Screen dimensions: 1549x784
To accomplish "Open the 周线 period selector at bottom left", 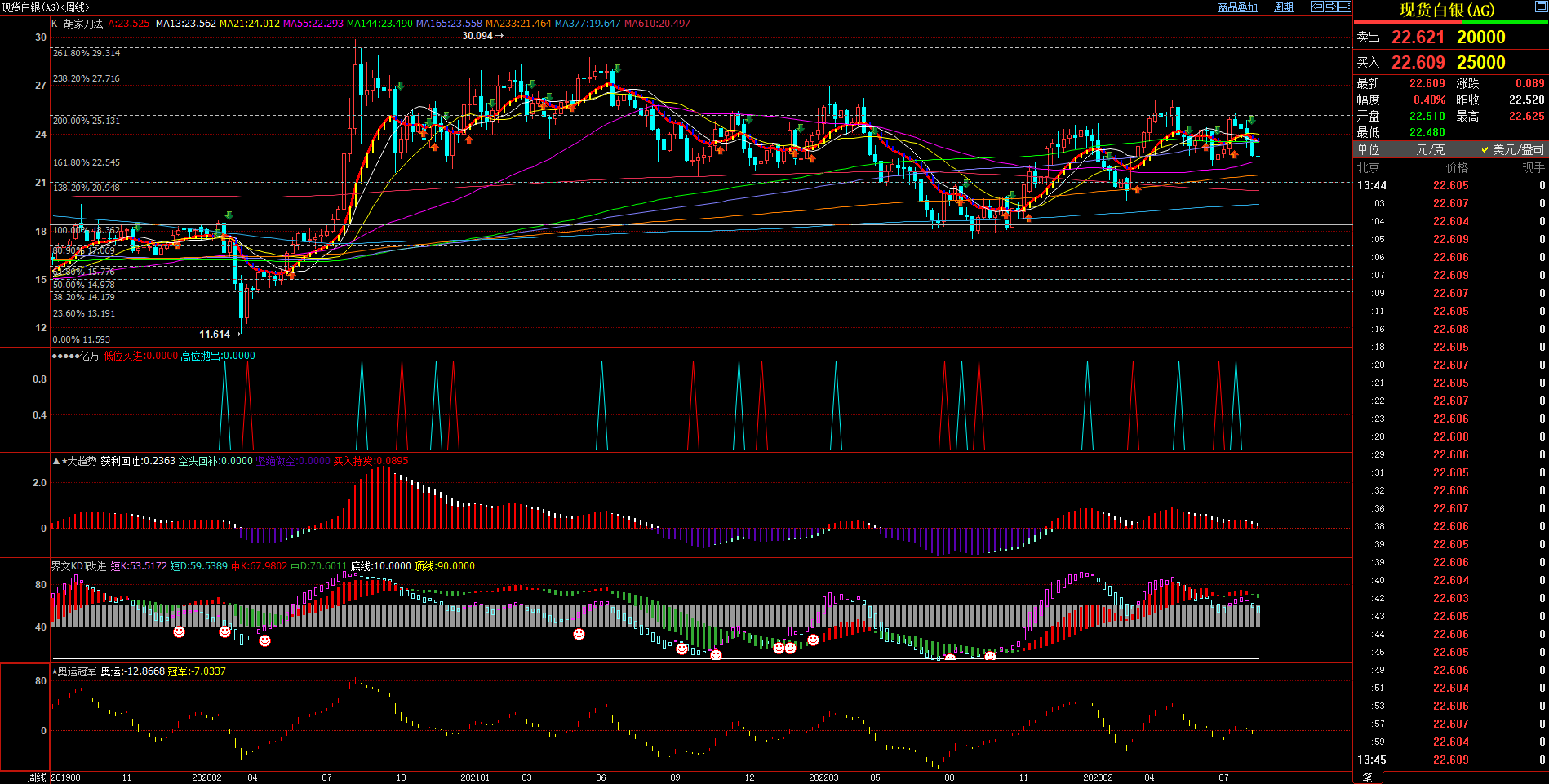I will 37,777.
